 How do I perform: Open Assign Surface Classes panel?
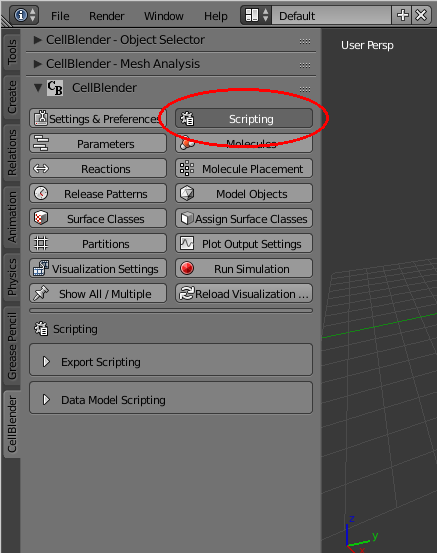point(244,219)
